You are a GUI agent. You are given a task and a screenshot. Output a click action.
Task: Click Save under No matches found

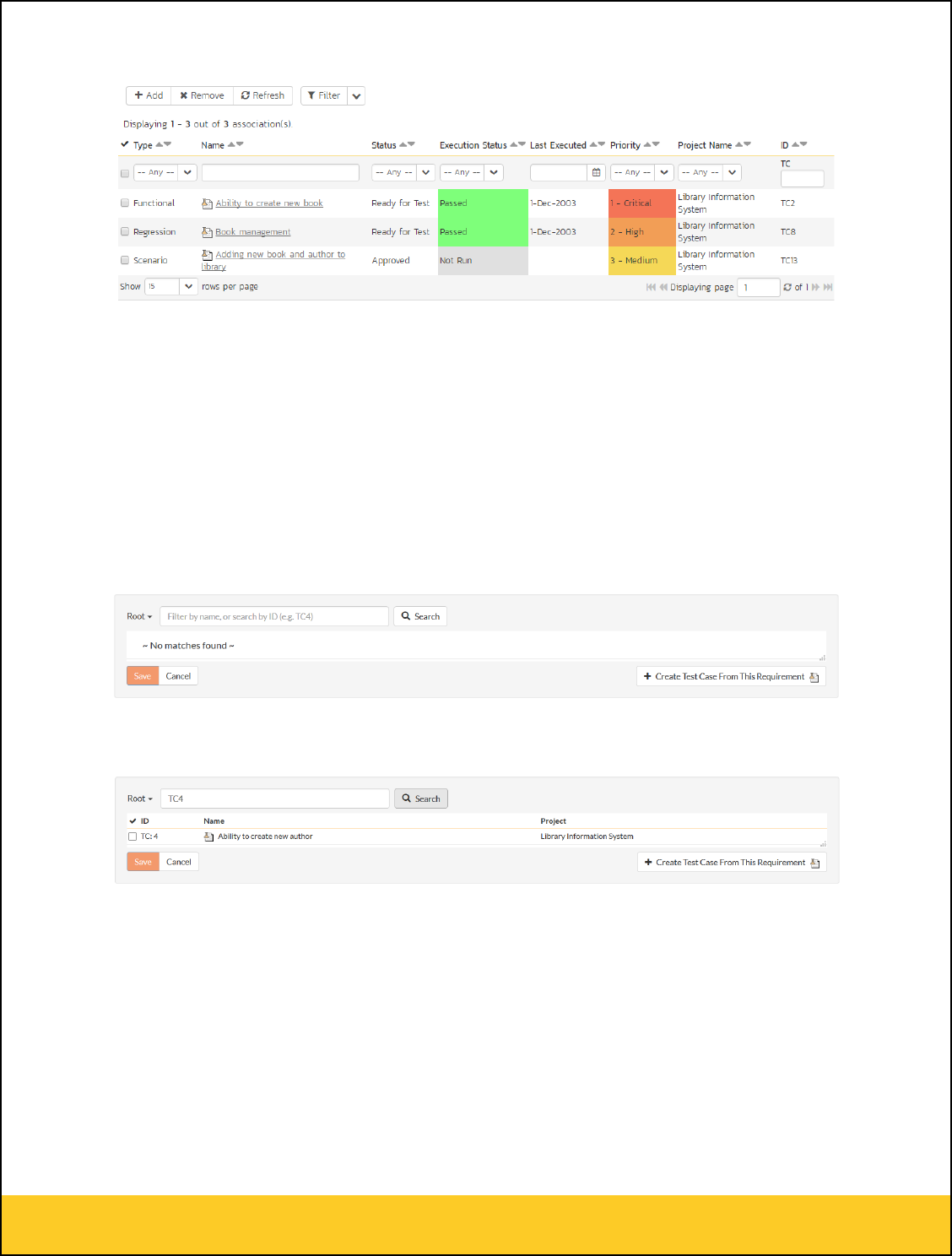coord(143,676)
